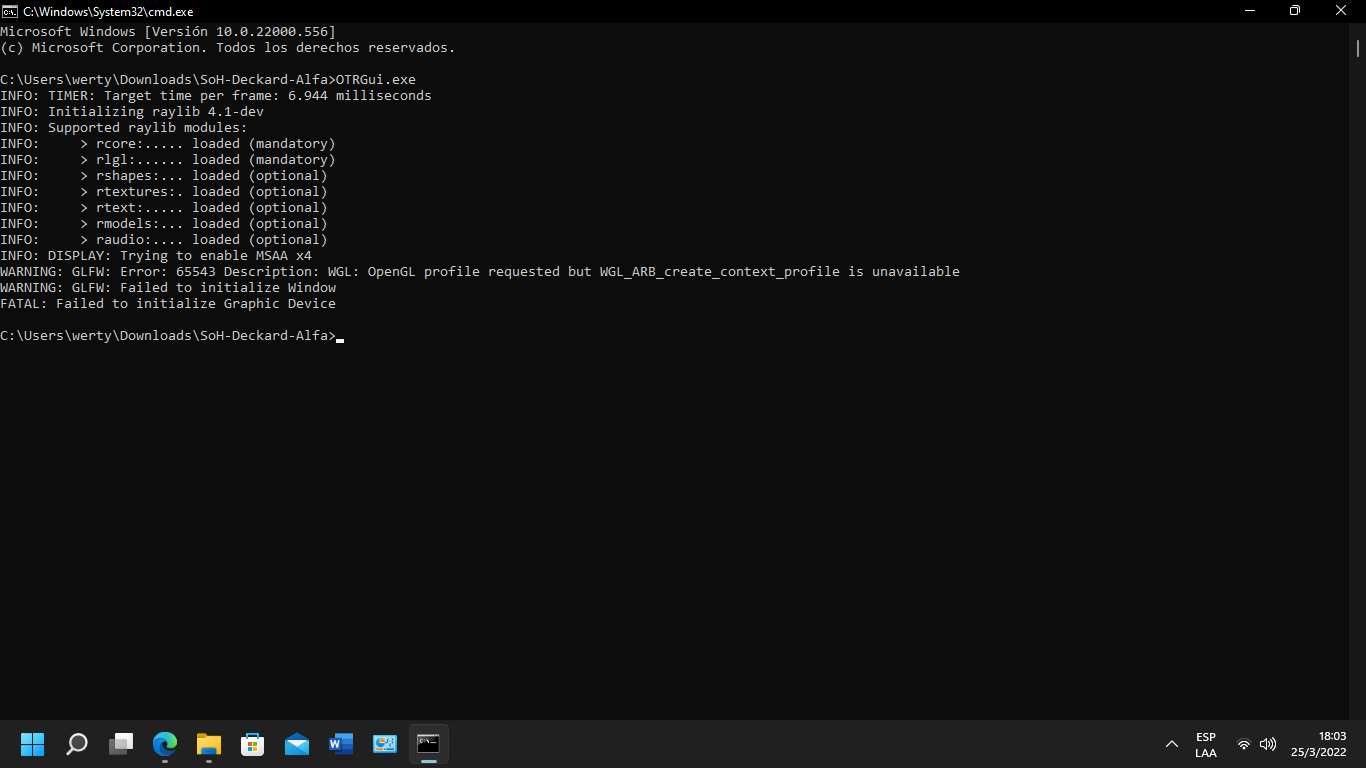The height and width of the screenshot is (768, 1366).
Task: Open the Start menu
Action: pos(32,744)
